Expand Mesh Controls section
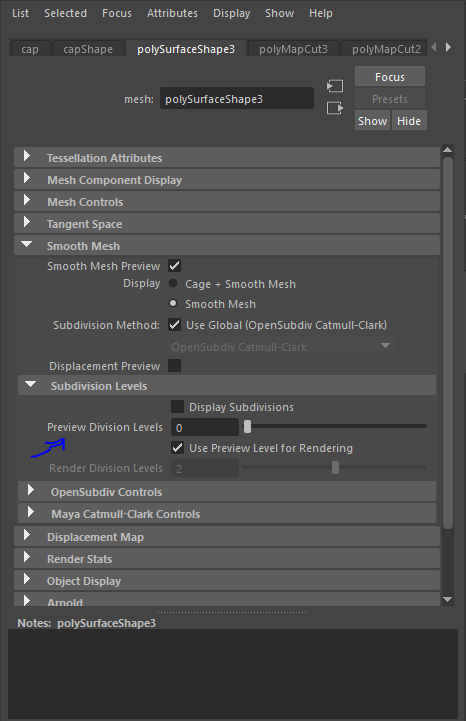Screen dimensions: 466x721 click(227, 202)
